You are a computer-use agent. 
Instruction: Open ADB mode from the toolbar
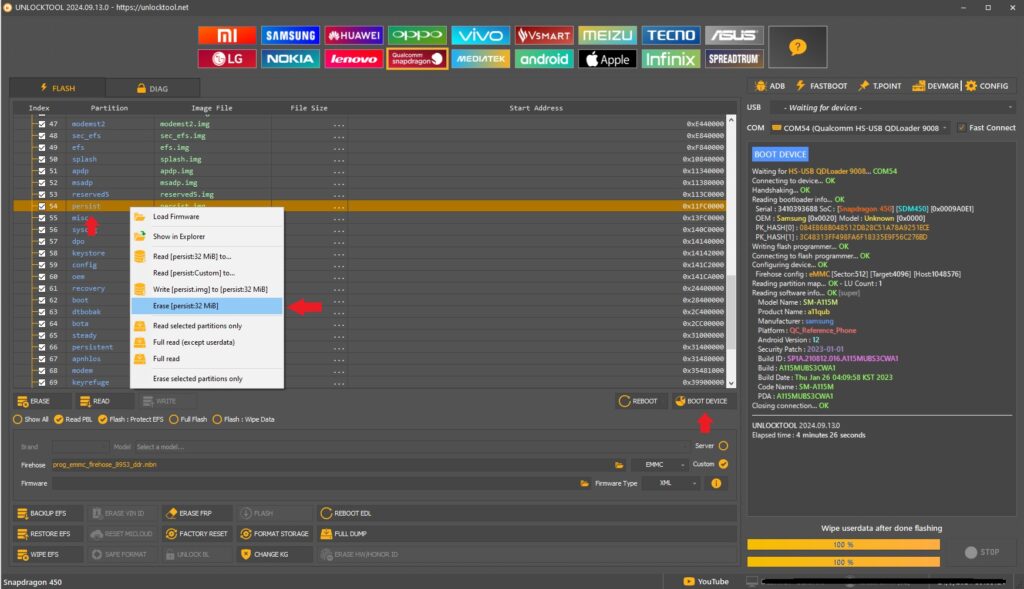click(770, 86)
